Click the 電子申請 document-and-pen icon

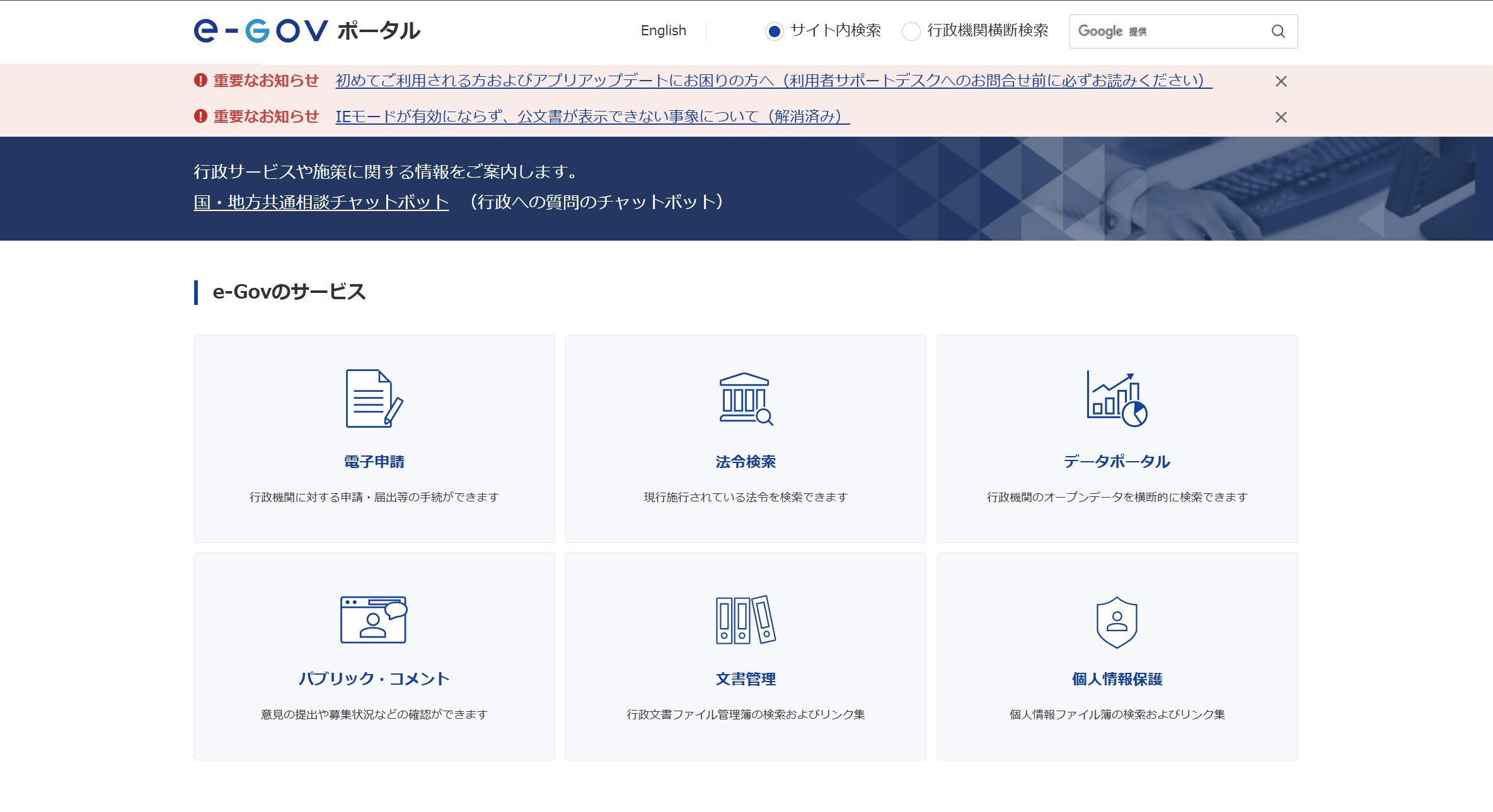(374, 398)
